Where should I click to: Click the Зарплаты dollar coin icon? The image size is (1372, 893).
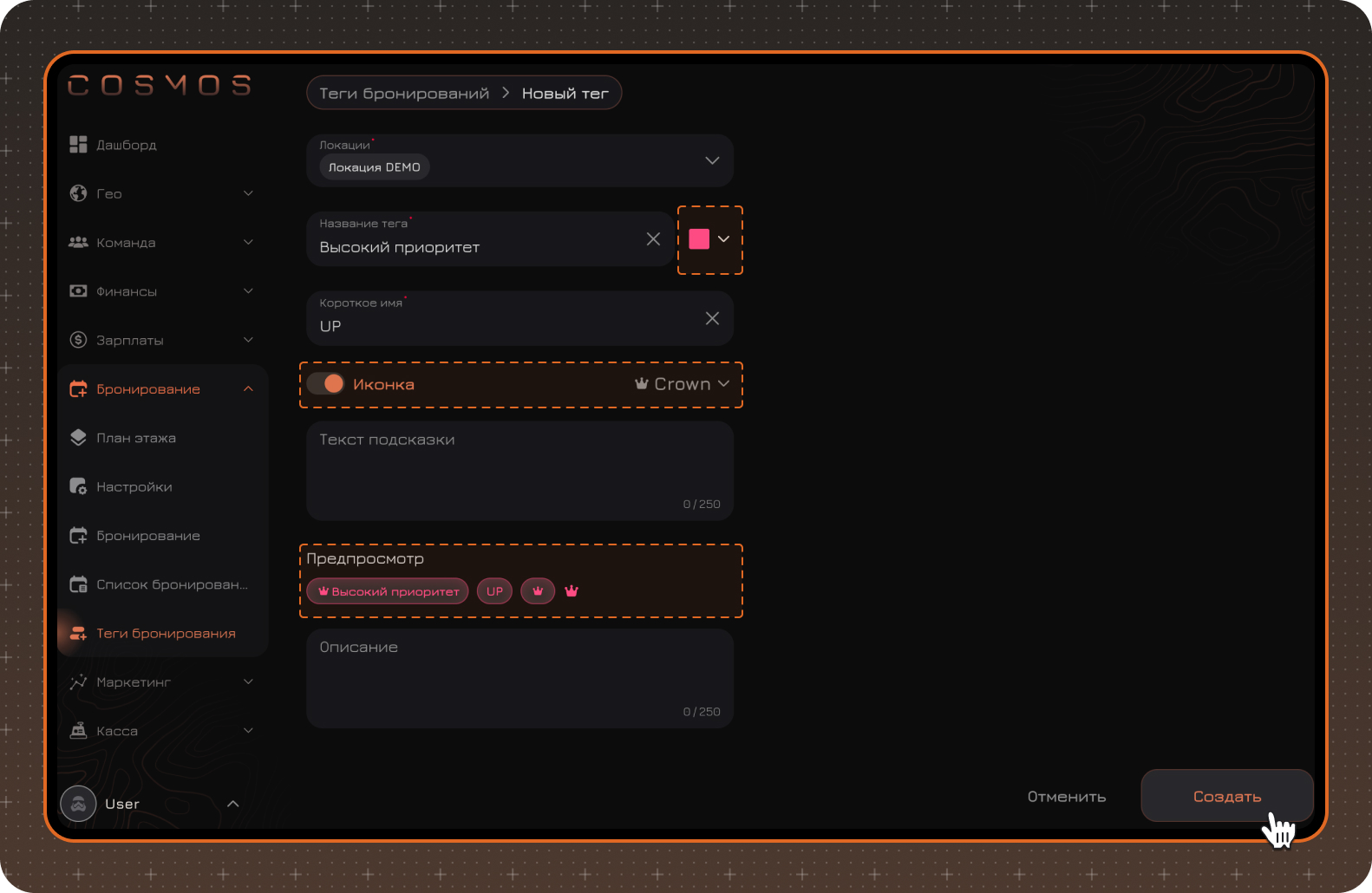click(78, 340)
